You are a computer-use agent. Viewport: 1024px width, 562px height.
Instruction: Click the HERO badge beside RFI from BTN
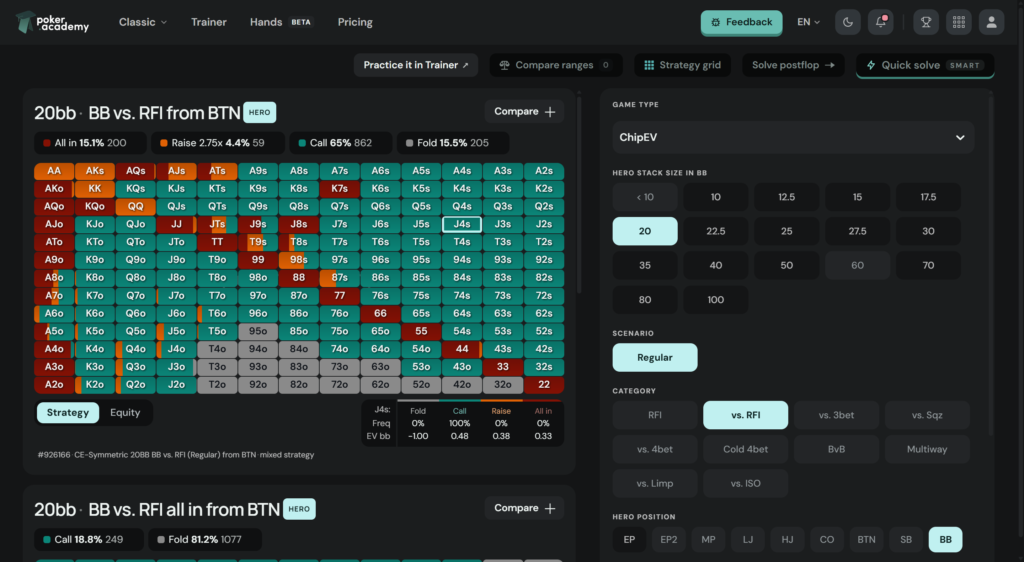coord(259,112)
